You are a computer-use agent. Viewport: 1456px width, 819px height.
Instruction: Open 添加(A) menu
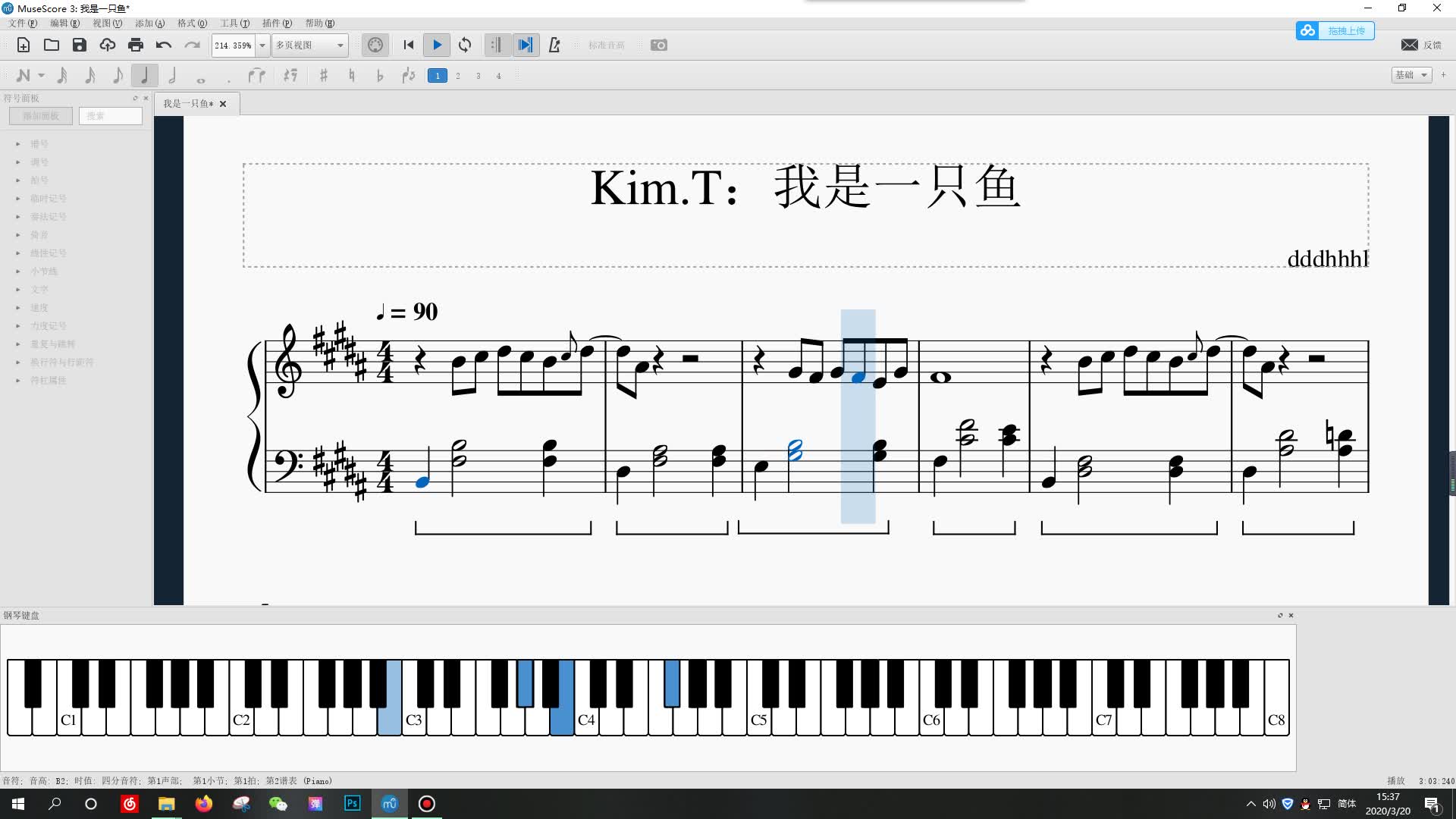[150, 24]
